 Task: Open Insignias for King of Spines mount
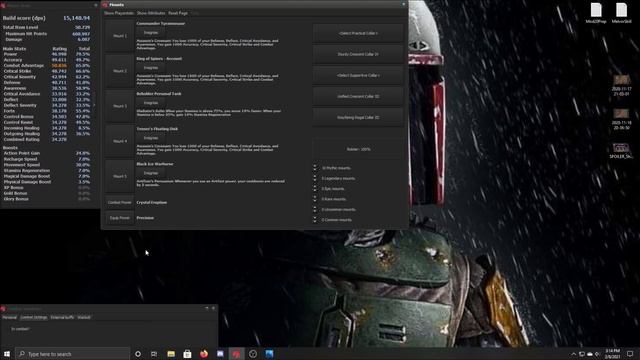coord(151,67)
